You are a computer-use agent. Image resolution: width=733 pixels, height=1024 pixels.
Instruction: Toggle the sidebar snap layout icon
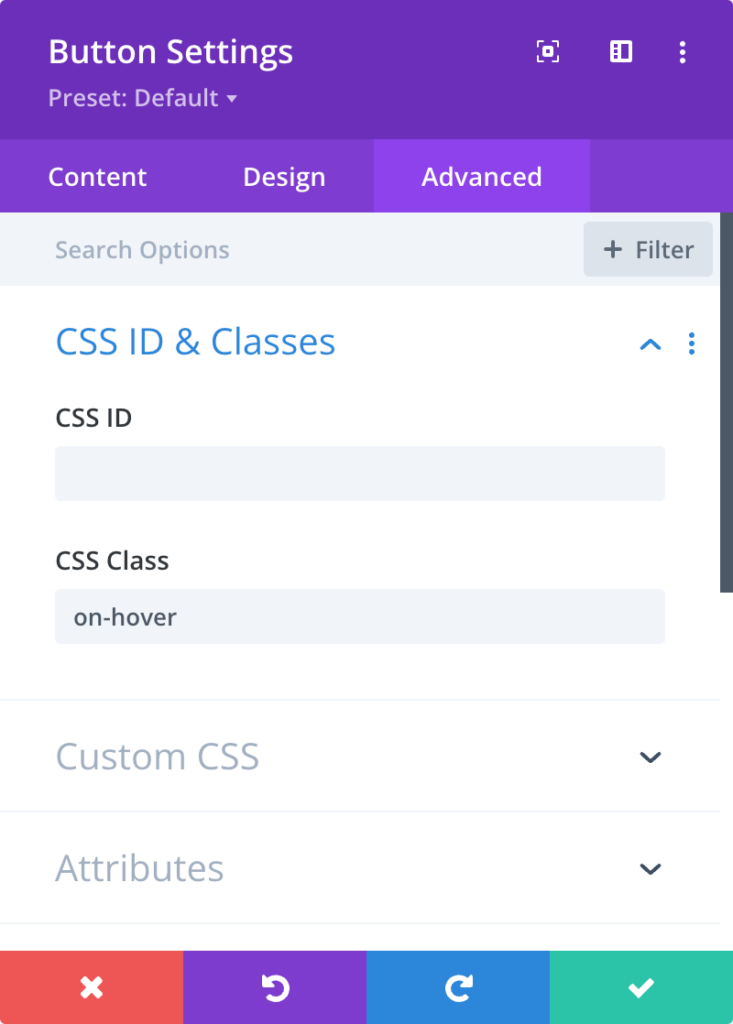click(621, 52)
